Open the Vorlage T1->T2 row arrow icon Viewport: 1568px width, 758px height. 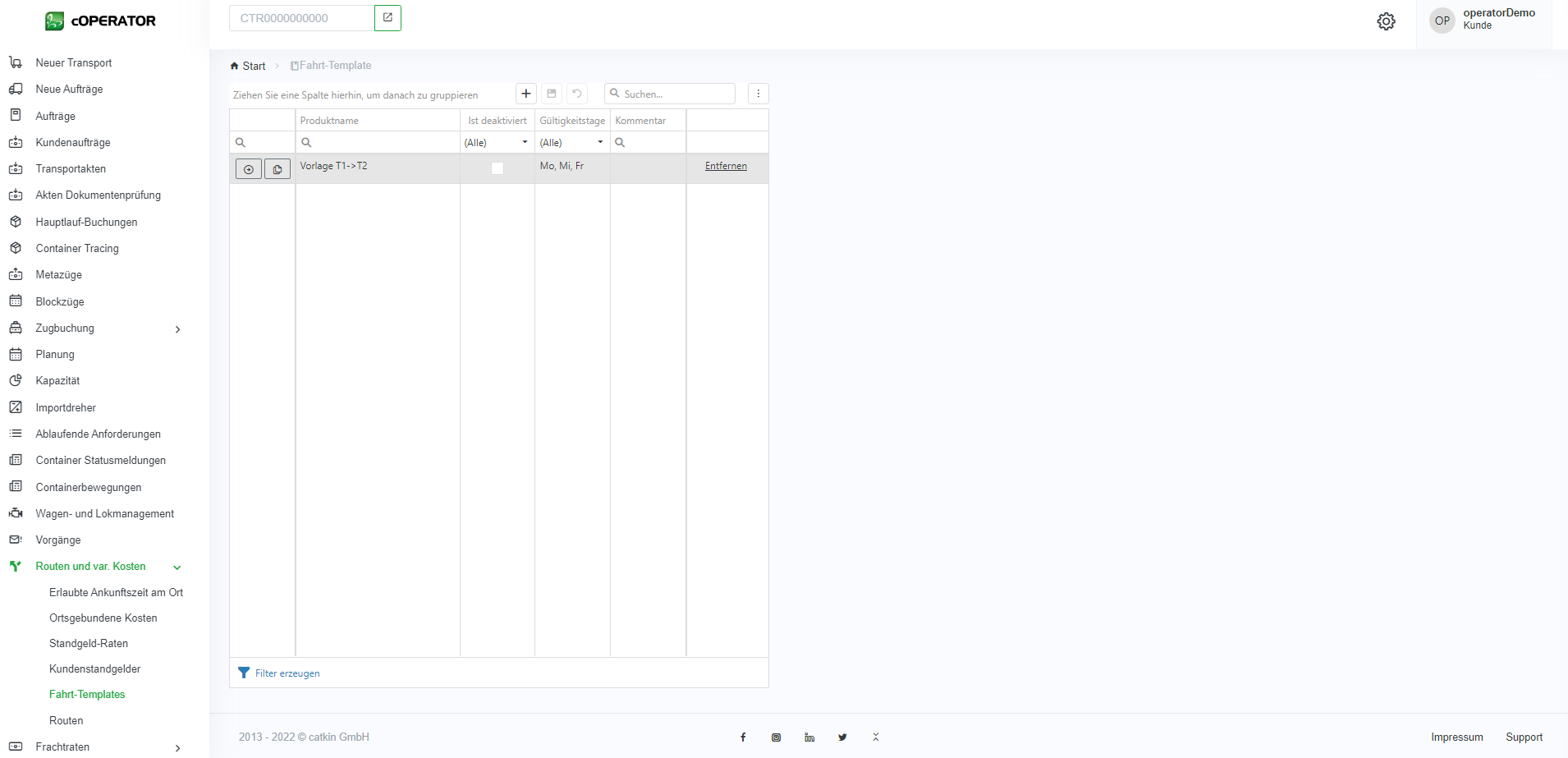pyautogui.click(x=249, y=169)
